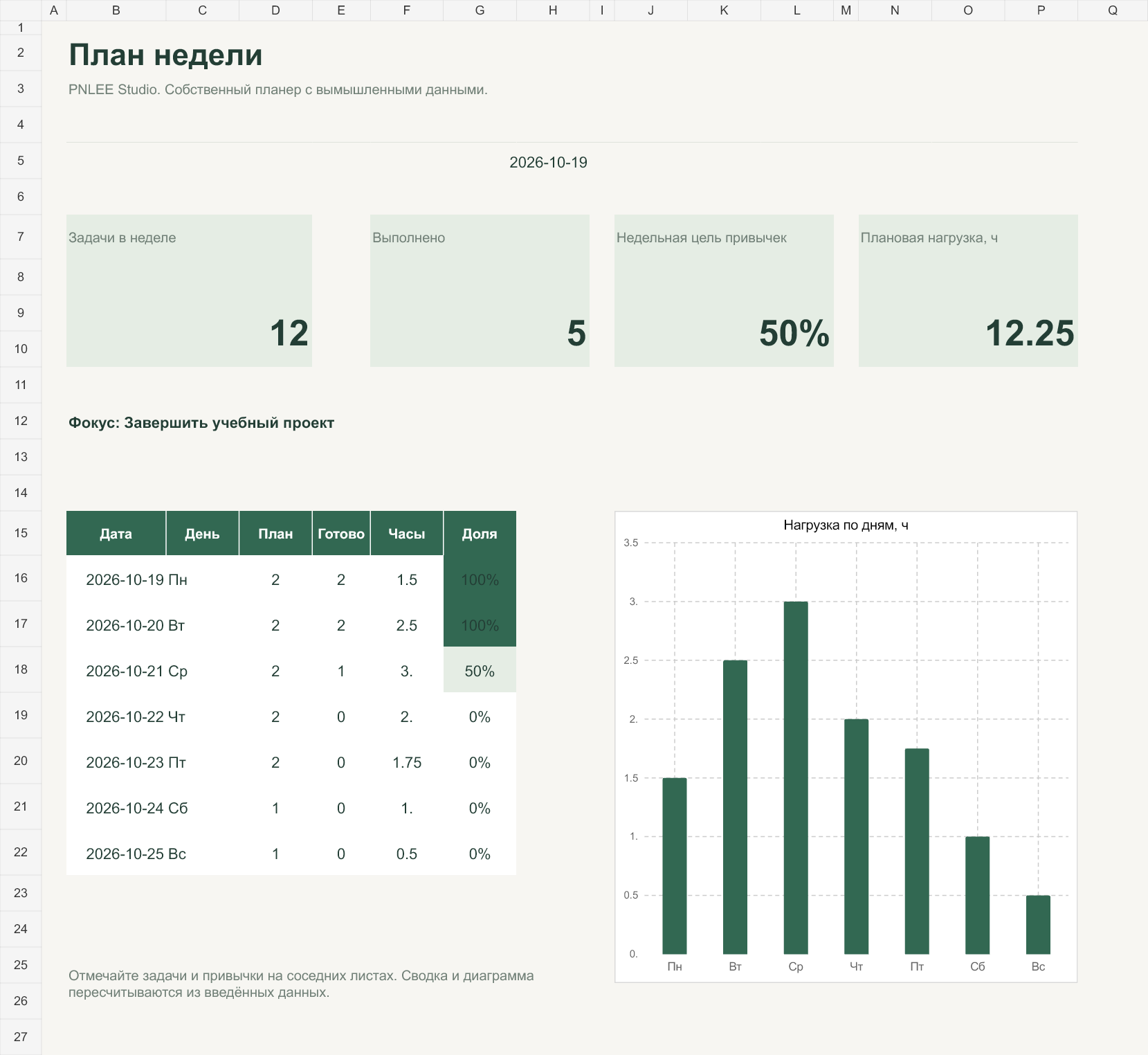Screen dimensions: 1148x1055
Task: Select the 'Задачи в неделе' card label
Action: point(122,237)
